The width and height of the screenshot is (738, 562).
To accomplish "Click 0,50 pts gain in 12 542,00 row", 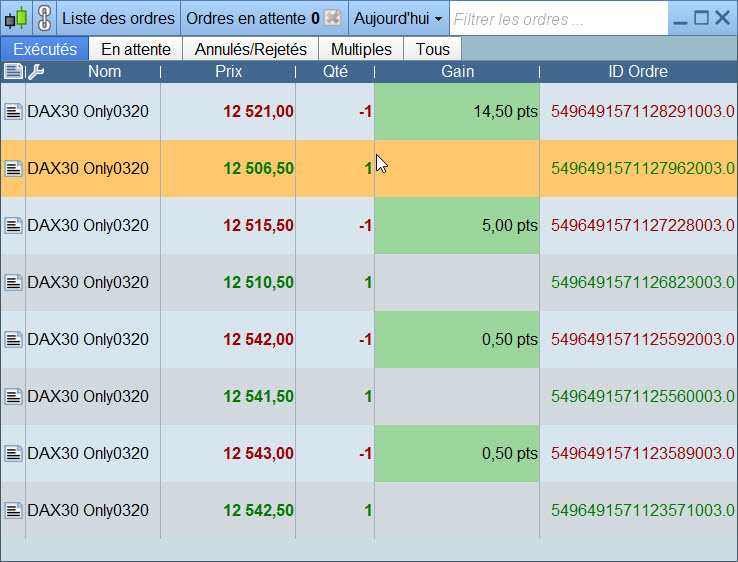I will point(457,339).
